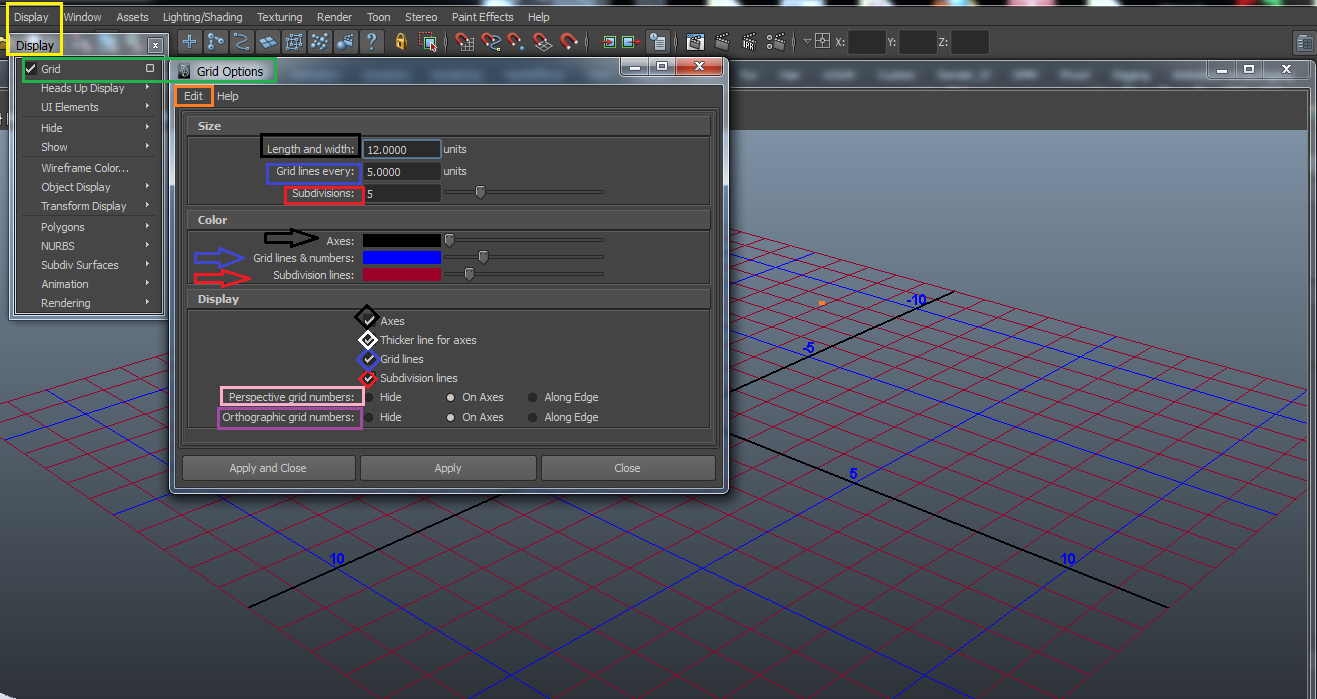Enable the snap to curves magnet icon

pos(491,42)
